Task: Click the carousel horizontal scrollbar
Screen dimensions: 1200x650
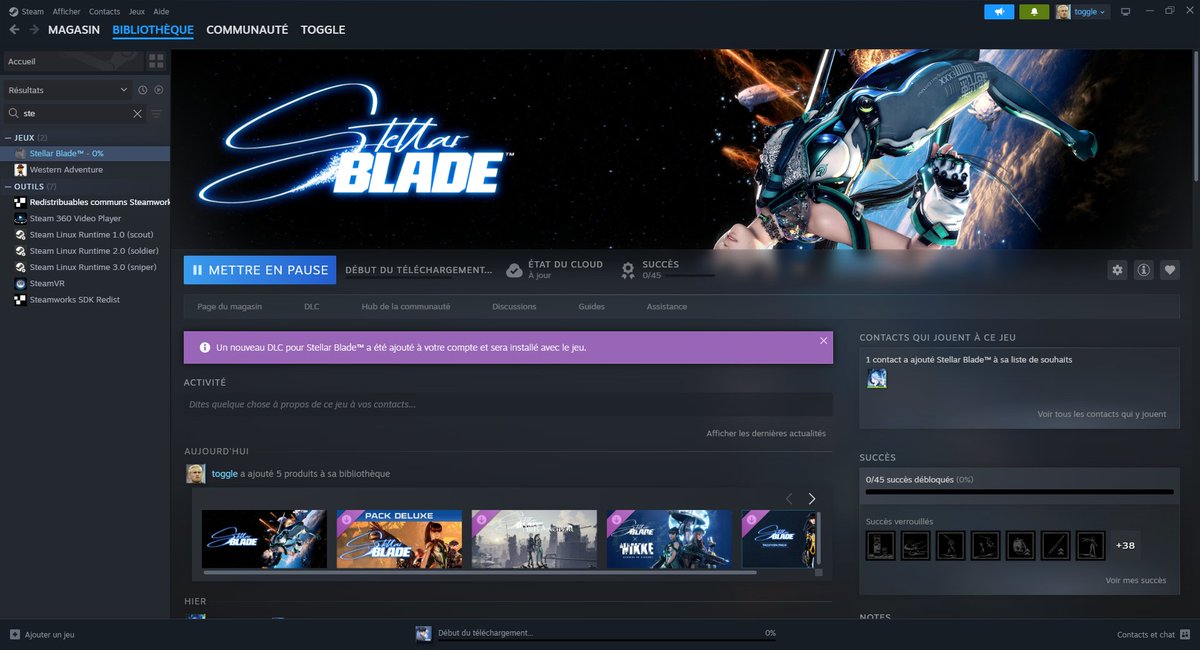Action: click(480, 572)
